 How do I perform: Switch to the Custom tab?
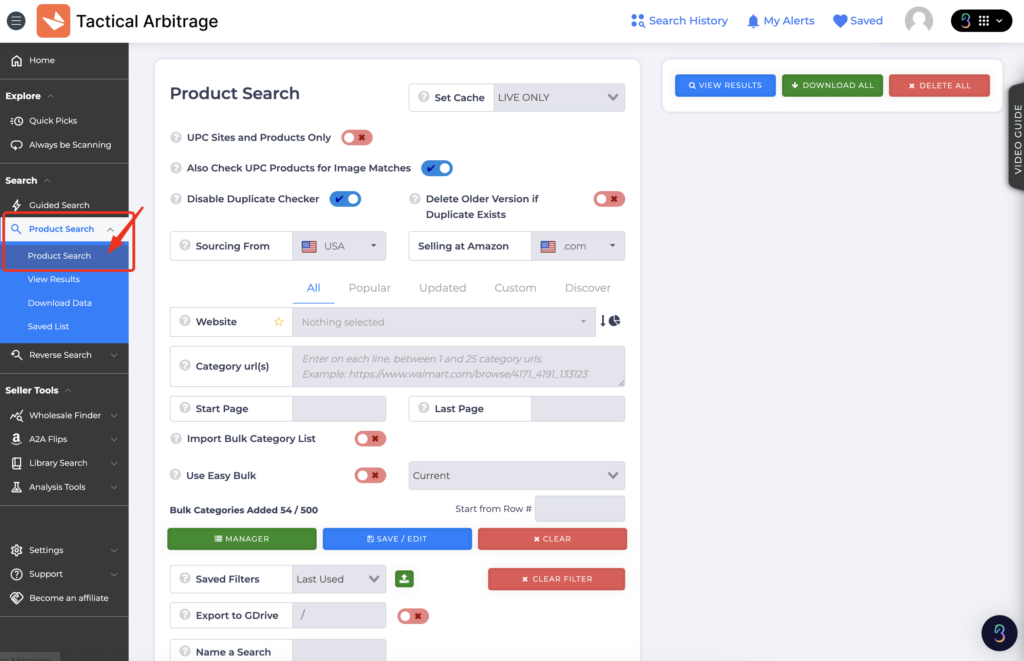pos(515,288)
